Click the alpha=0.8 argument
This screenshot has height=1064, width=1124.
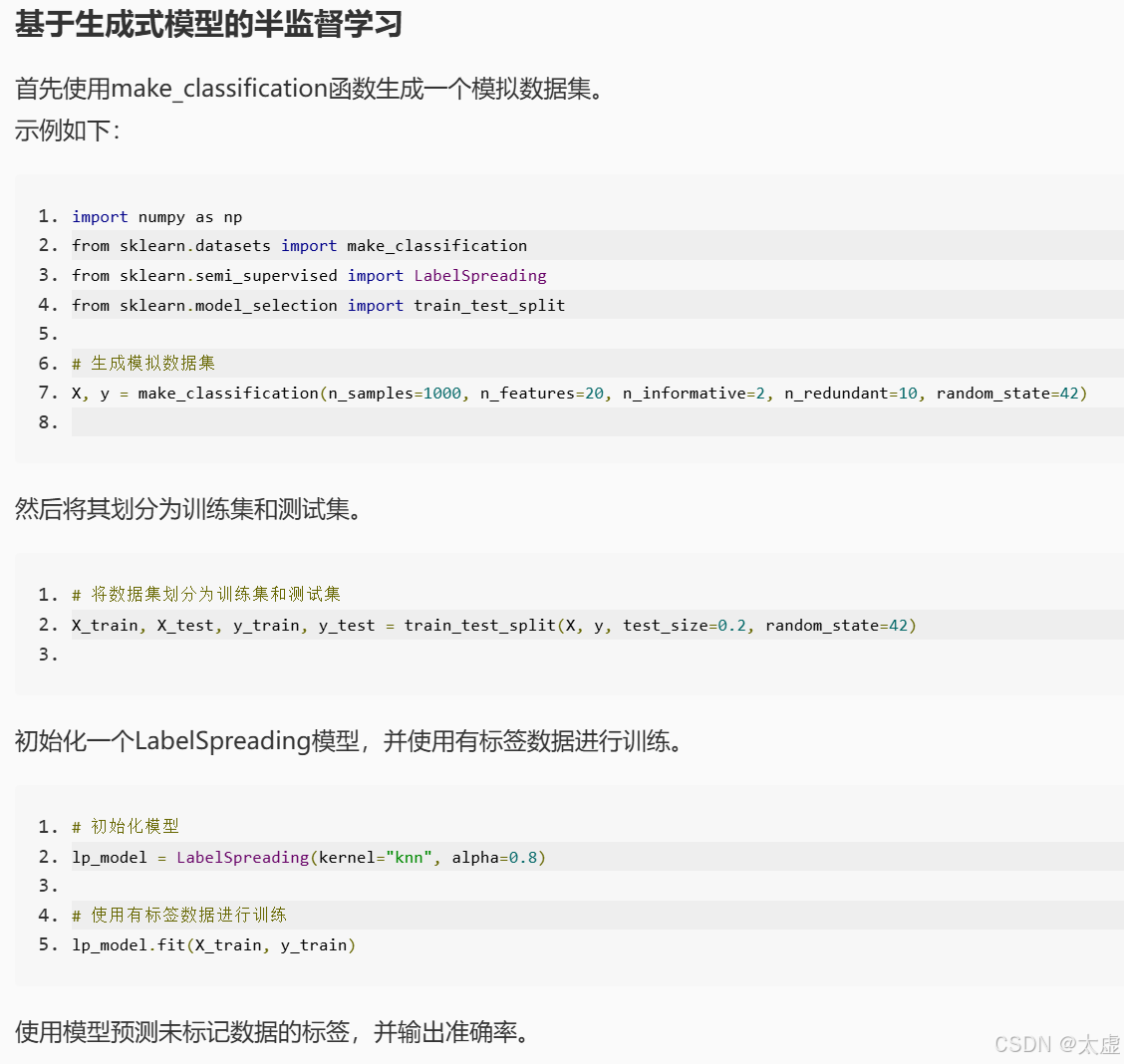(x=494, y=858)
